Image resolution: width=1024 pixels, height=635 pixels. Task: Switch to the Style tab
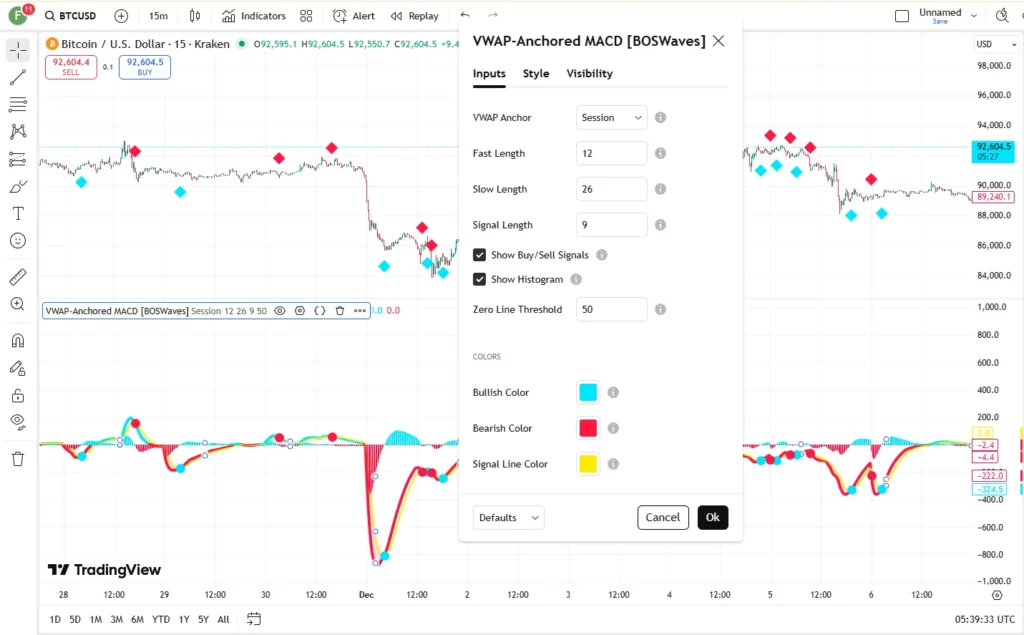point(536,74)
